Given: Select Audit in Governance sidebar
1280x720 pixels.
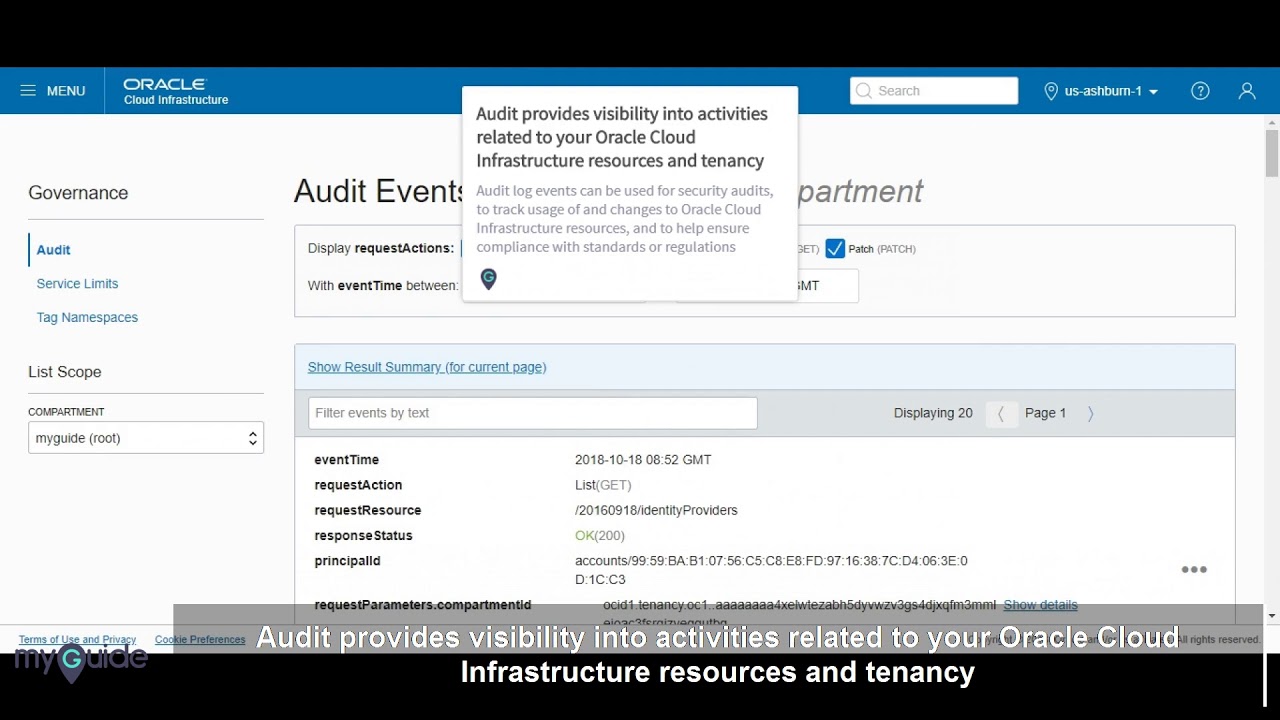Looking at the screenshot, I should coord(54,250).
